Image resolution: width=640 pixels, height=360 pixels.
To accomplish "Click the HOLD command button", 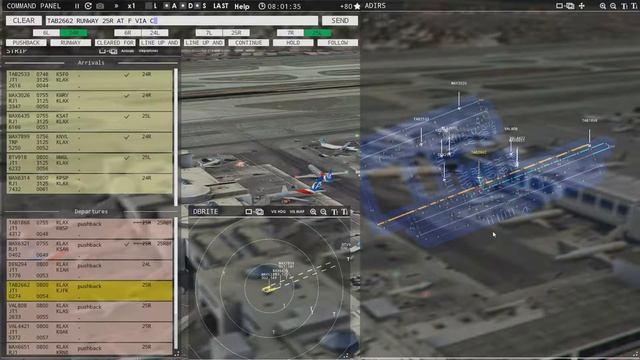I will 293,42.
